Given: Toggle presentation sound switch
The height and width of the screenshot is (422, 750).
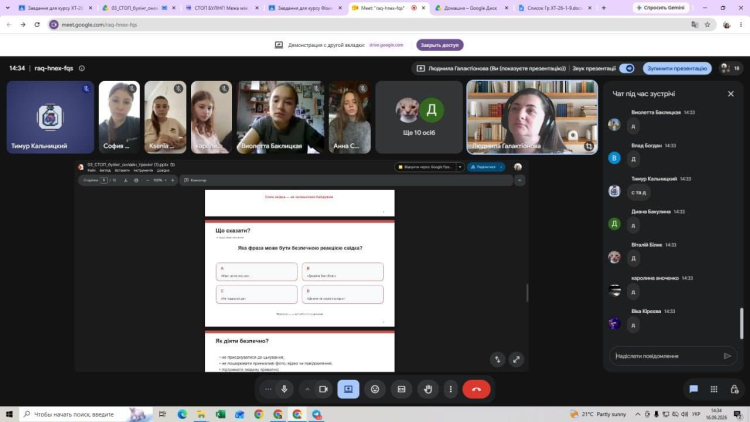Looking at the screenshot, I should coord(627,68).
